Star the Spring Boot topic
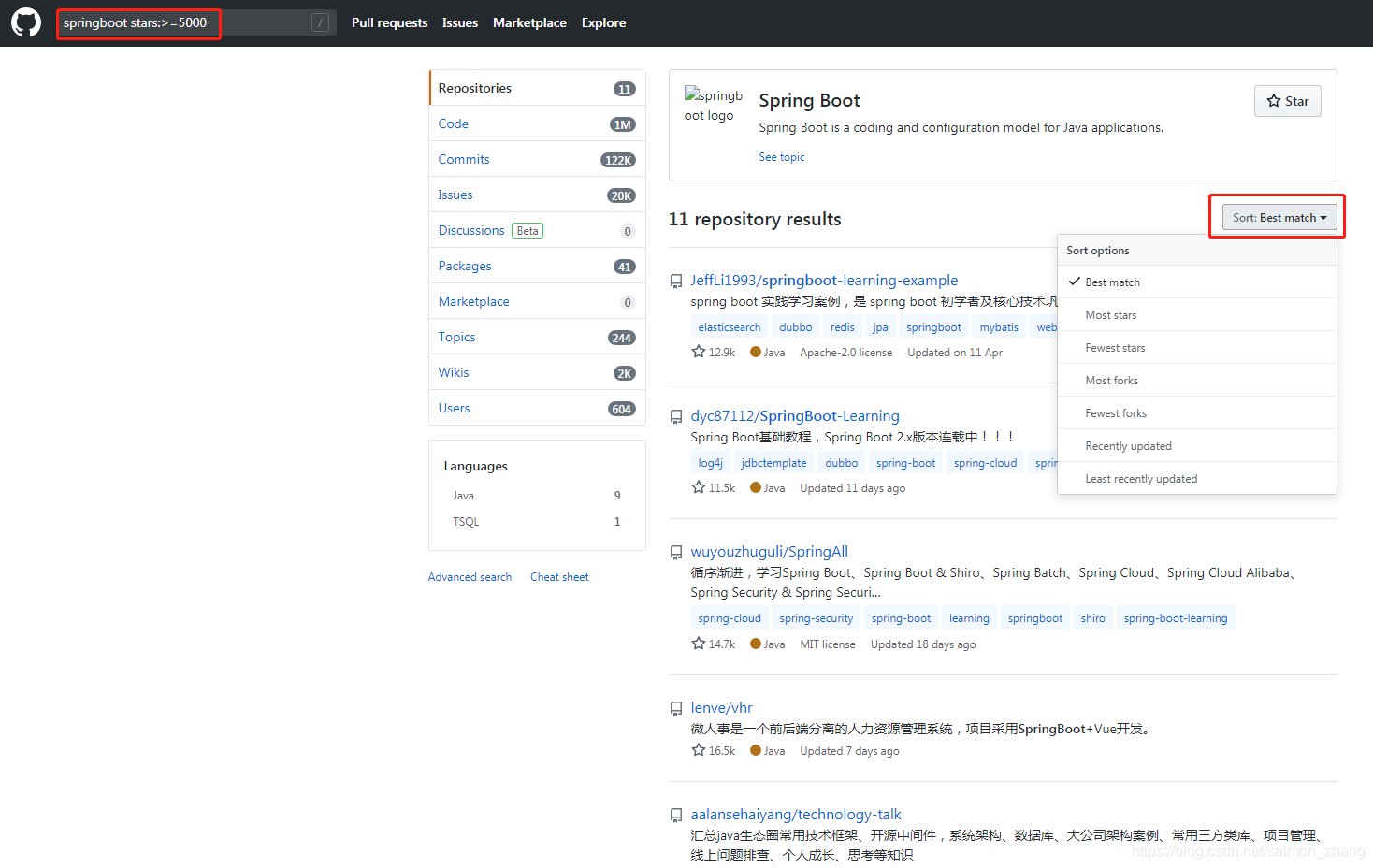The width and height of the screenshot is (1373, 868). tap(1287, 101)
